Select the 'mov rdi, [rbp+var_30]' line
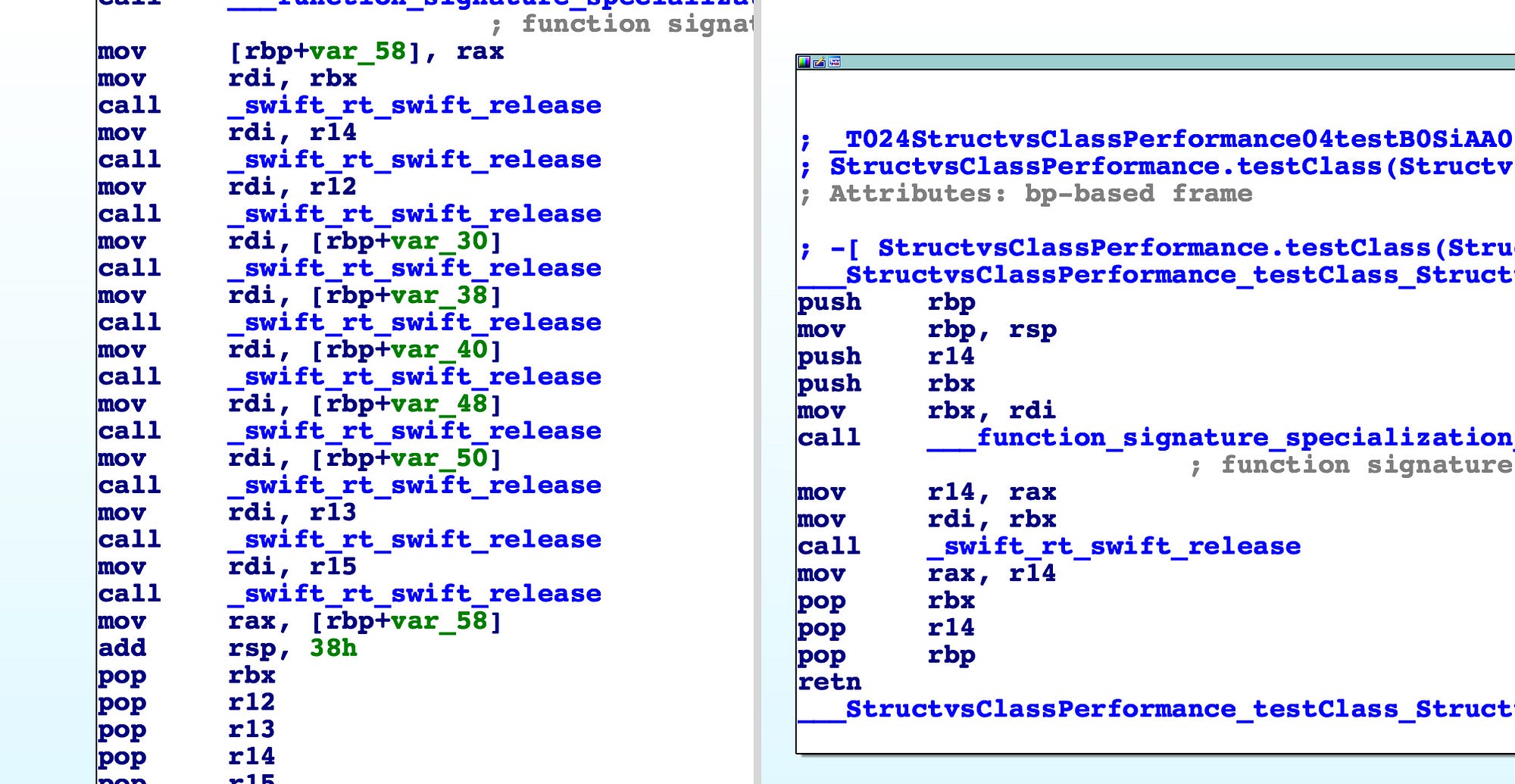The height and width of the screenshot is (784, 1515). pos(300,242)
